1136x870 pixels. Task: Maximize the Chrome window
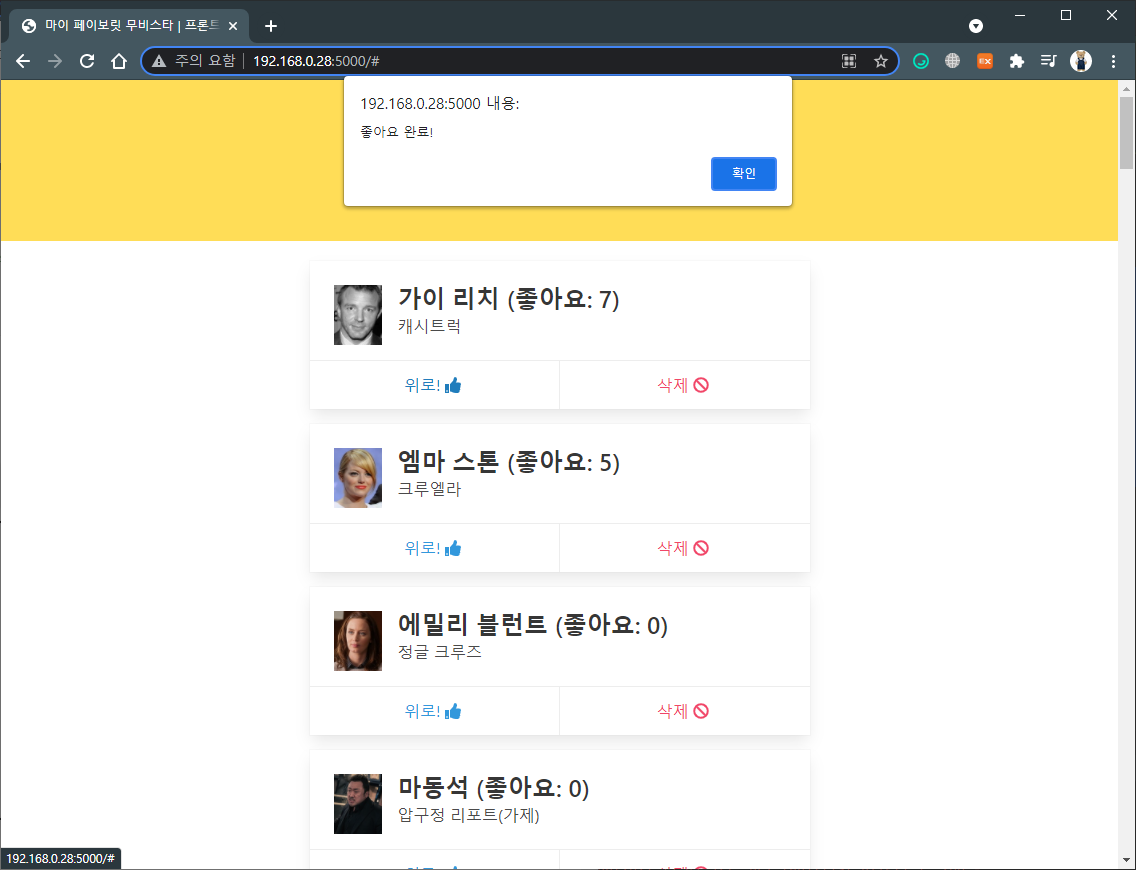[x=1066, y=15]
